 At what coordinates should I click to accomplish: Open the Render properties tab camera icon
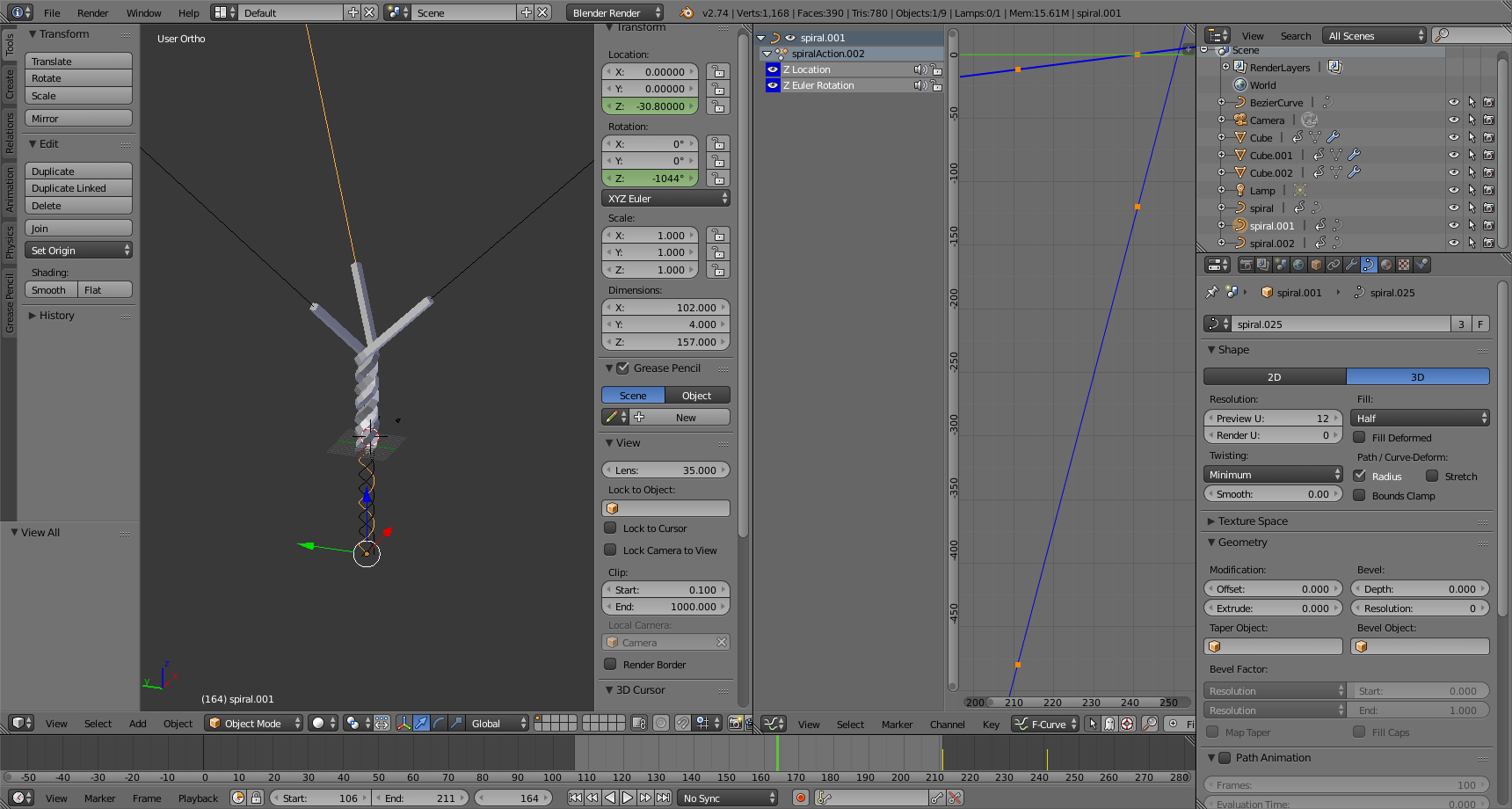[1246, 265]
